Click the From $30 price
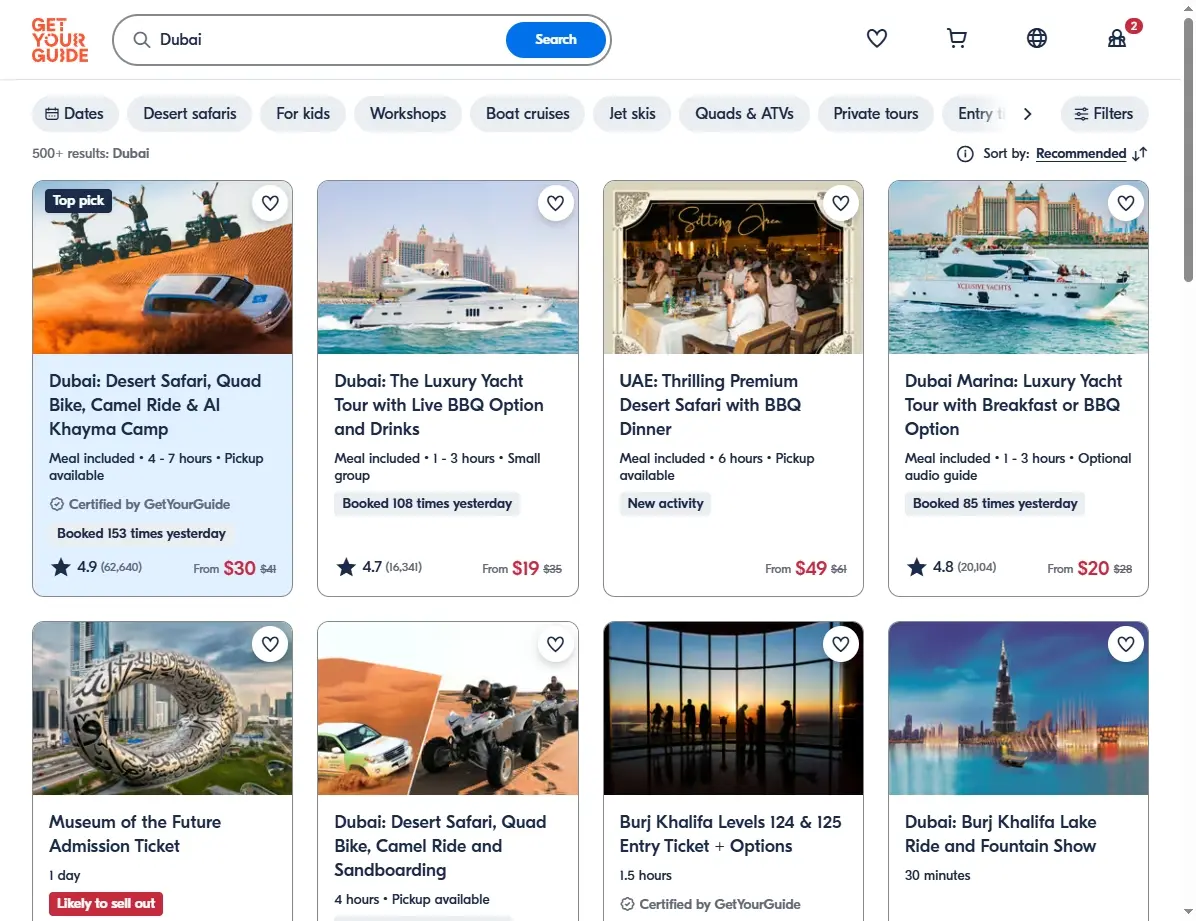This screenshot has height=921, width=1196. 235,568
